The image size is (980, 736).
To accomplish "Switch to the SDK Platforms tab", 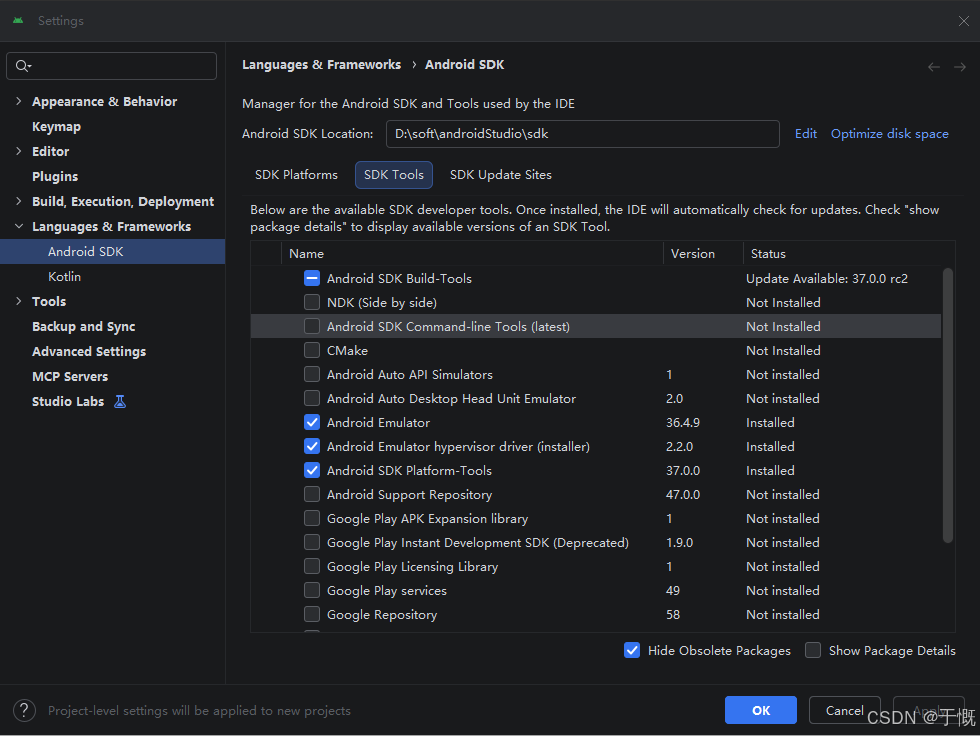I will coord(296,175).
